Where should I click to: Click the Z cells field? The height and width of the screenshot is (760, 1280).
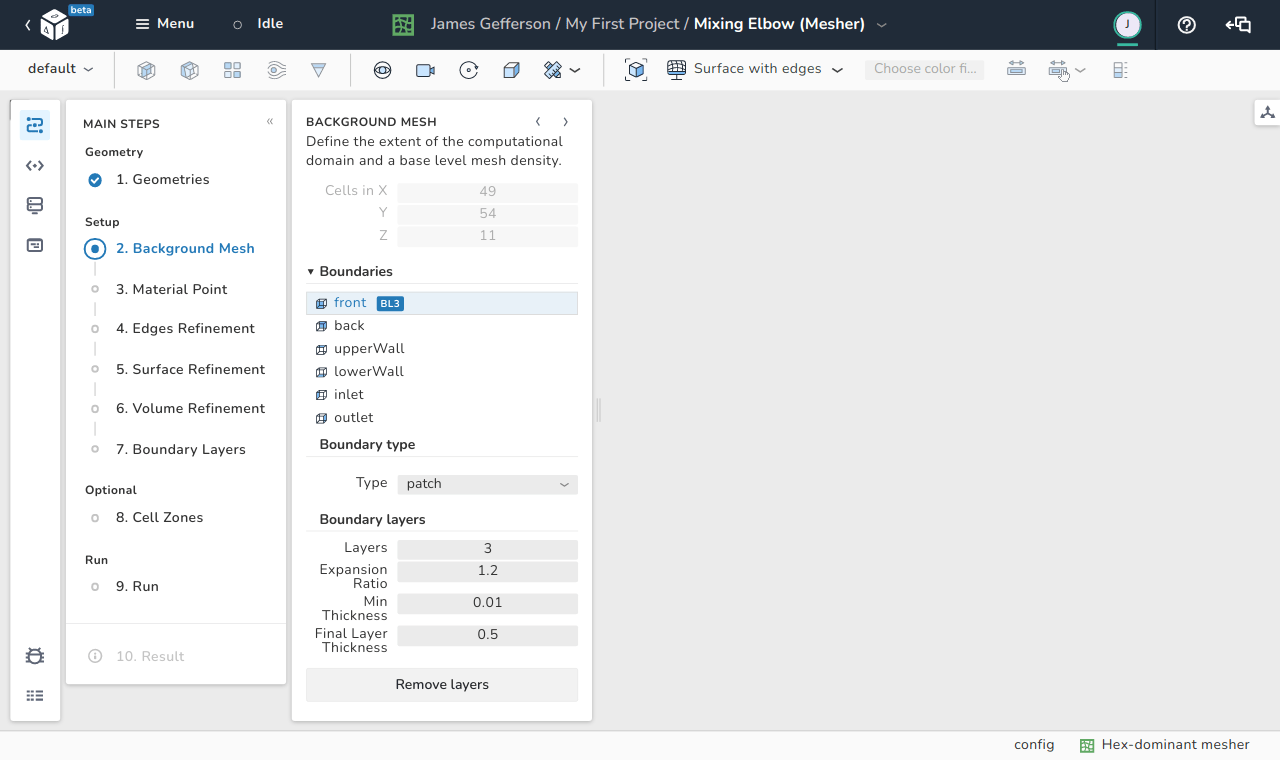[x=487, y=236]
